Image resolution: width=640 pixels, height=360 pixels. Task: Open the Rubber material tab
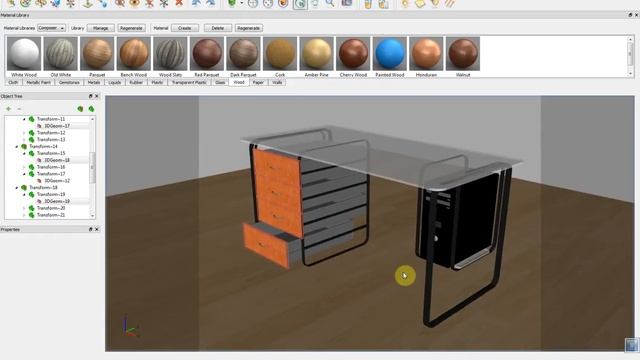[136, 82]
